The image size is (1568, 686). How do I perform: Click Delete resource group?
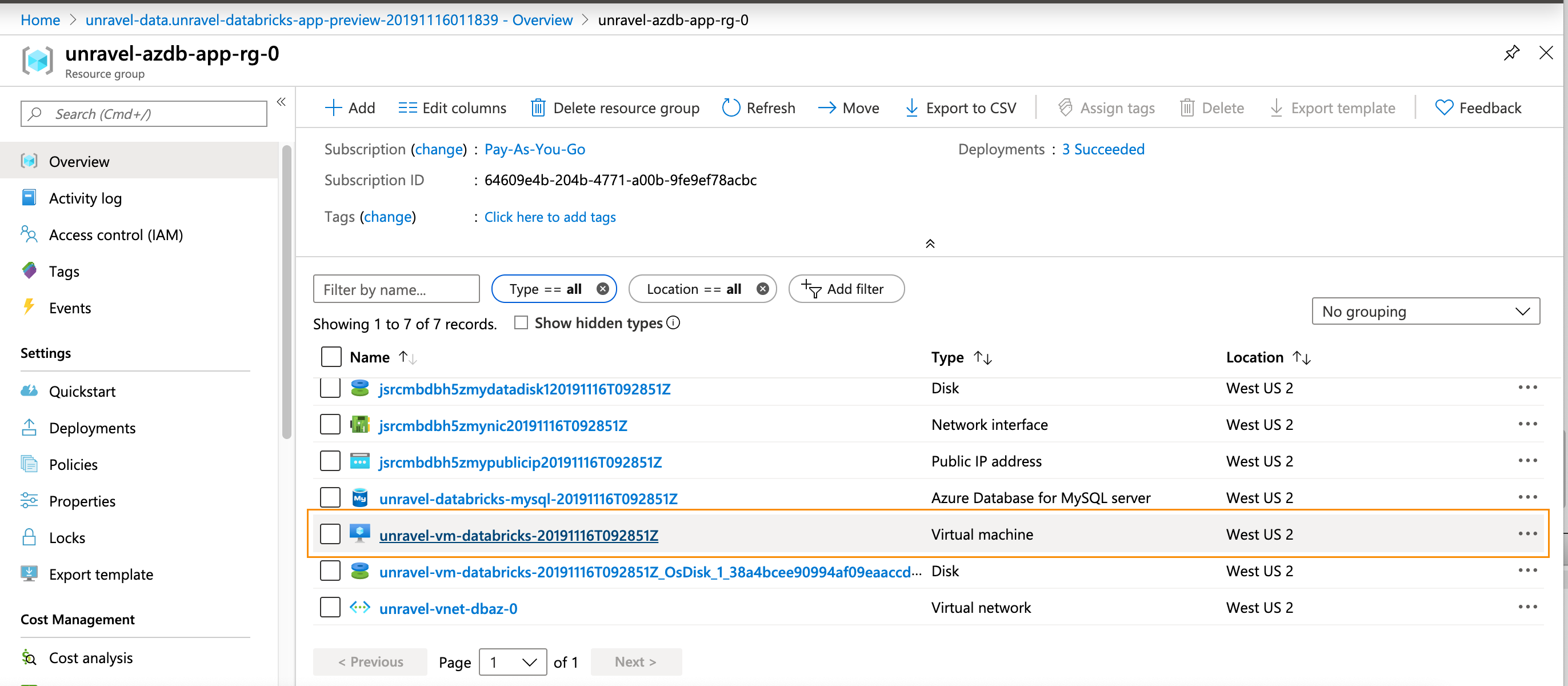point(615,107)
